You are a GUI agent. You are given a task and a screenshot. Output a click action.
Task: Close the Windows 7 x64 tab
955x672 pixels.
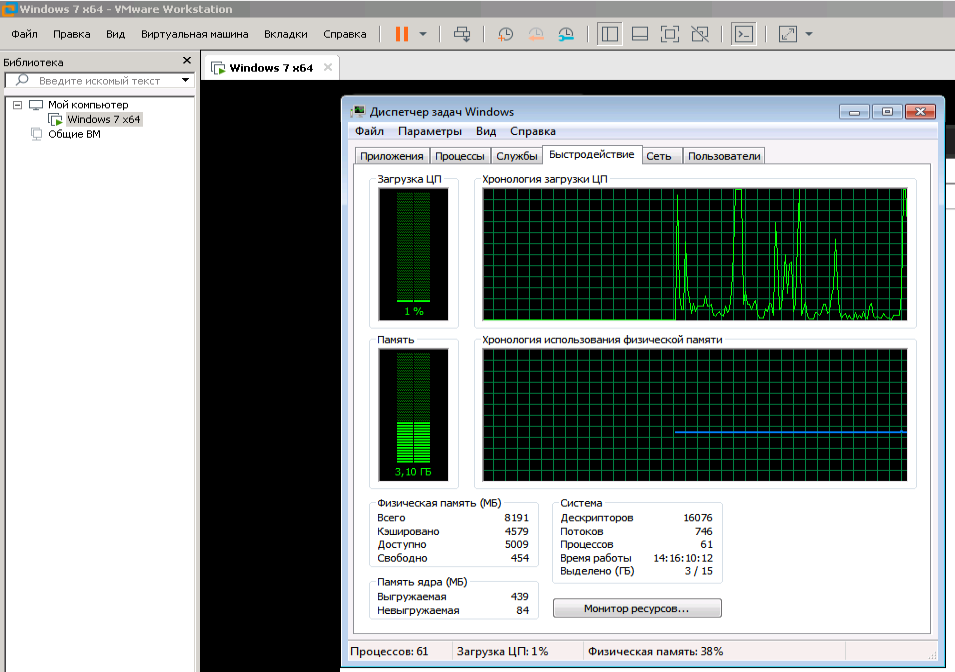pyautogui.click(x=327, y=67)
